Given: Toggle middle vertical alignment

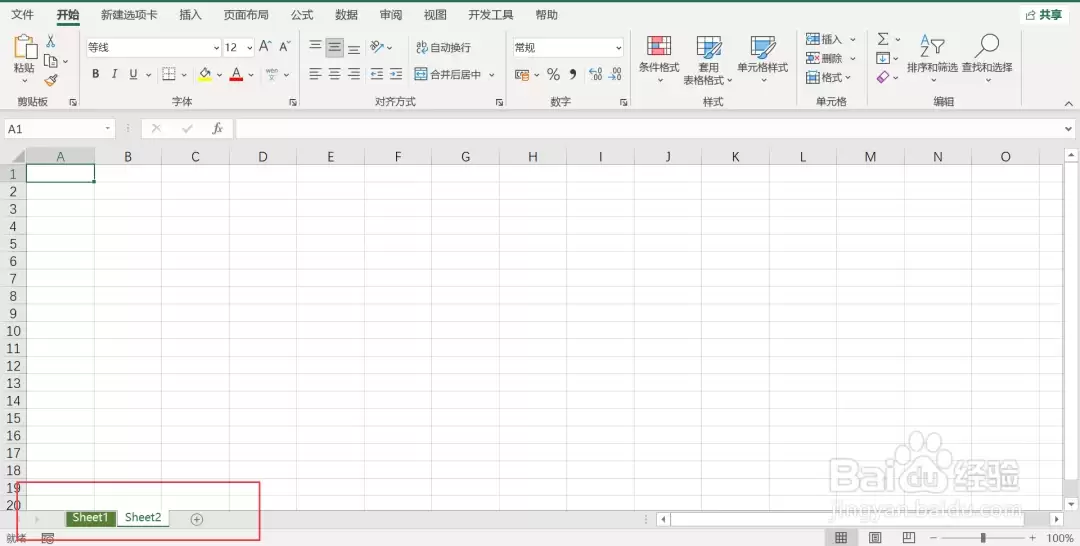Looking at the screenshot, I should coord(335,47).
